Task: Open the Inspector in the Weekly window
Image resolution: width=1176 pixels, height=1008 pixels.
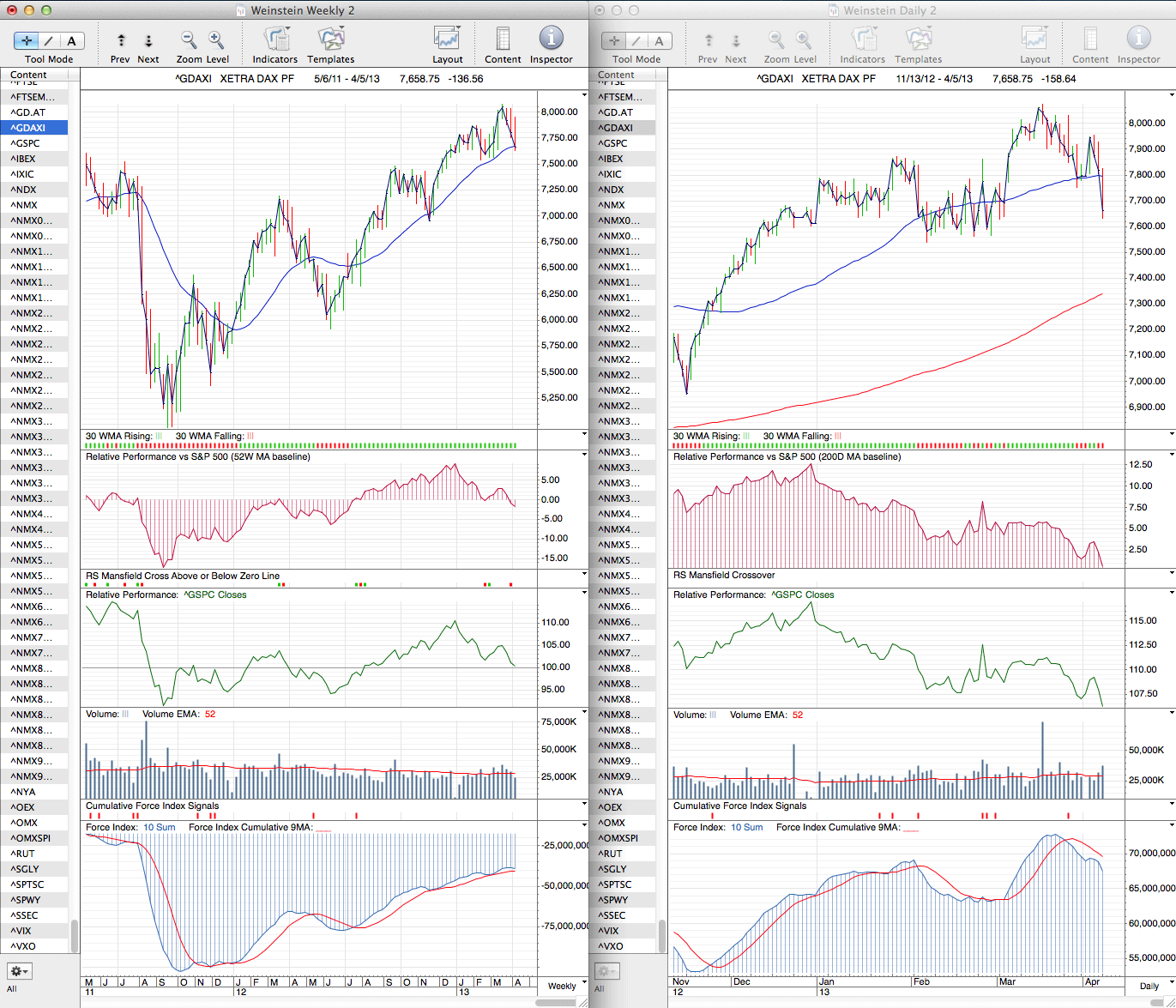Action: [551, 39]
